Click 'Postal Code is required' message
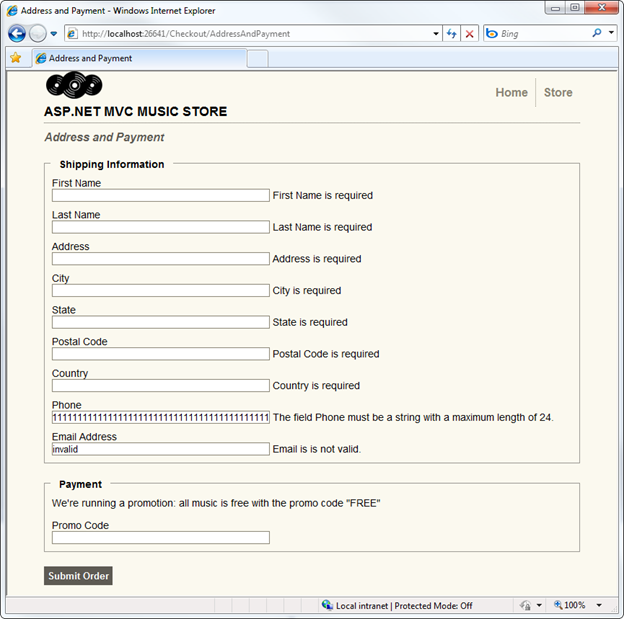The width and height of the screenshot is (624, 619). (x=326, y=354)
